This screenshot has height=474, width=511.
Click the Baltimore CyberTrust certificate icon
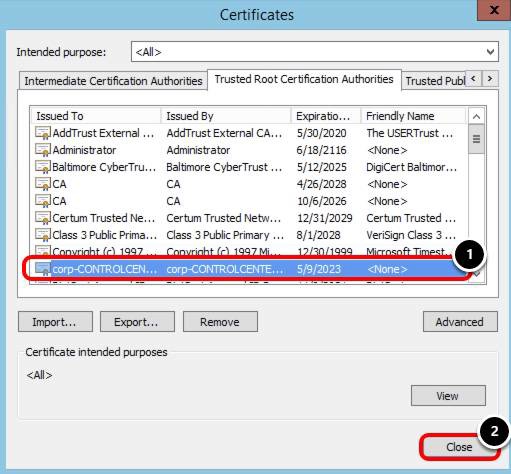43,167
